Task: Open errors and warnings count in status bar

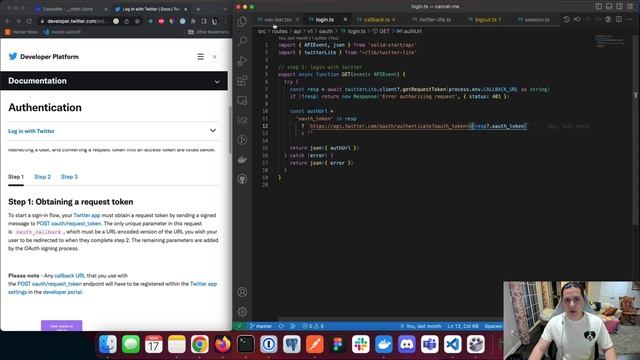Action: click(x=313, y=326)
